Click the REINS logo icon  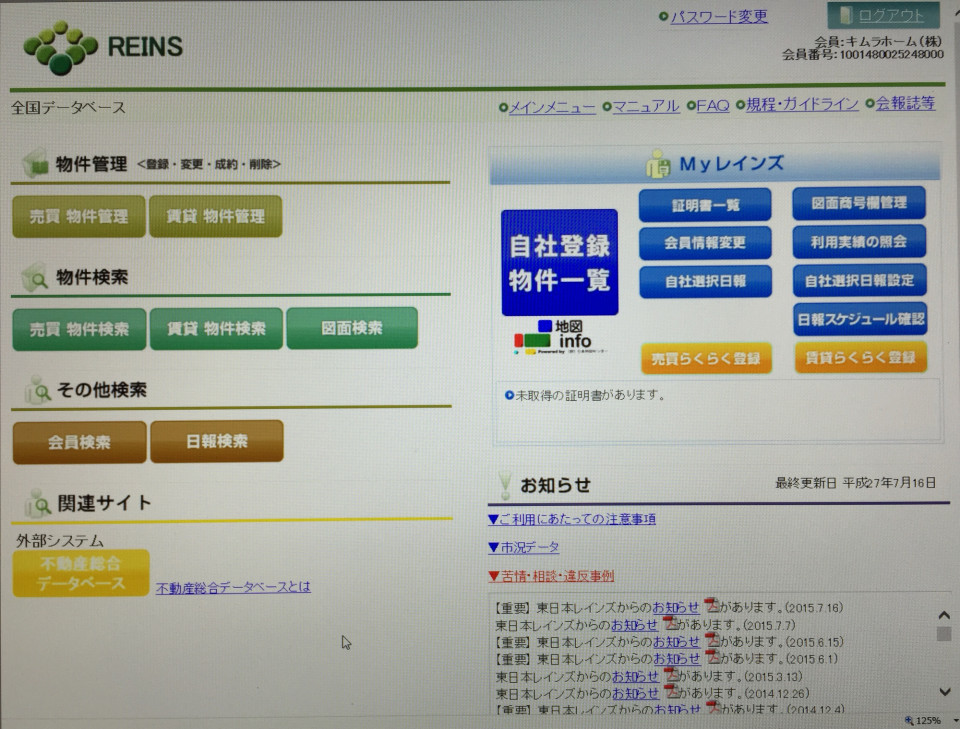60,47
